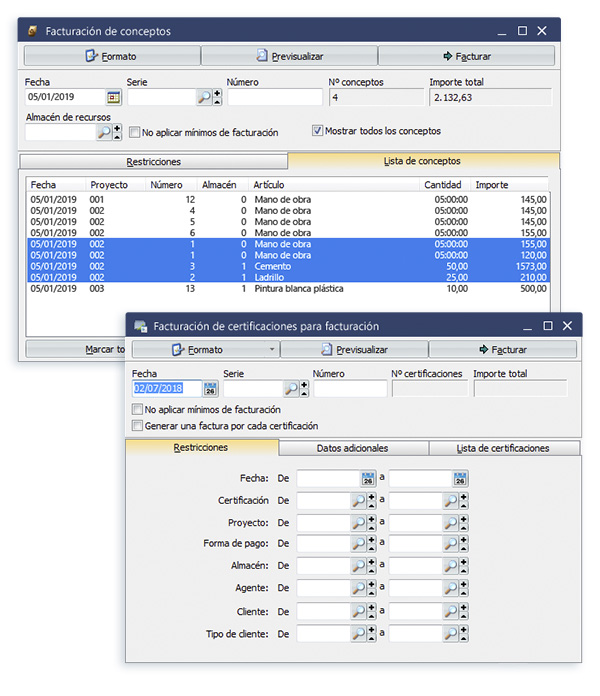
Task: Click the stepper beside Tipo de cliente 'De'
Action: (372, 633)
